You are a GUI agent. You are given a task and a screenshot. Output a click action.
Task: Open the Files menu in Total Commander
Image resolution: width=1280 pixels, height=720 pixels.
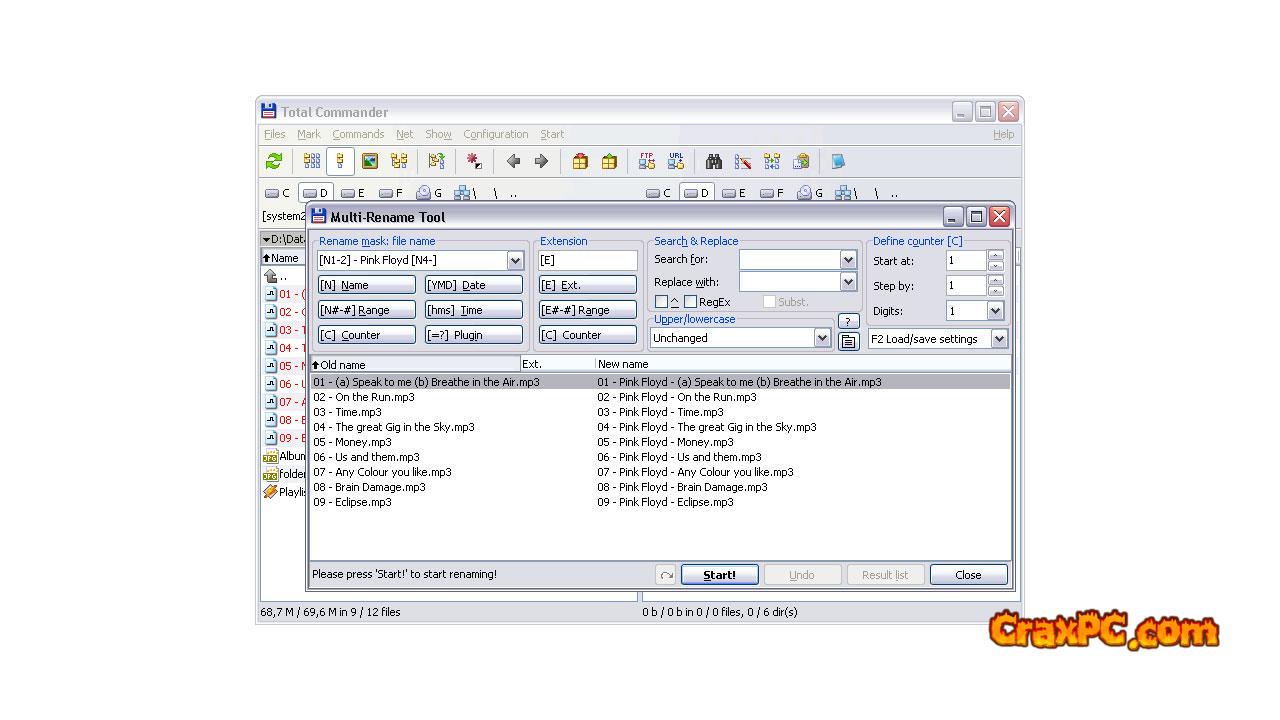[275, 134]
